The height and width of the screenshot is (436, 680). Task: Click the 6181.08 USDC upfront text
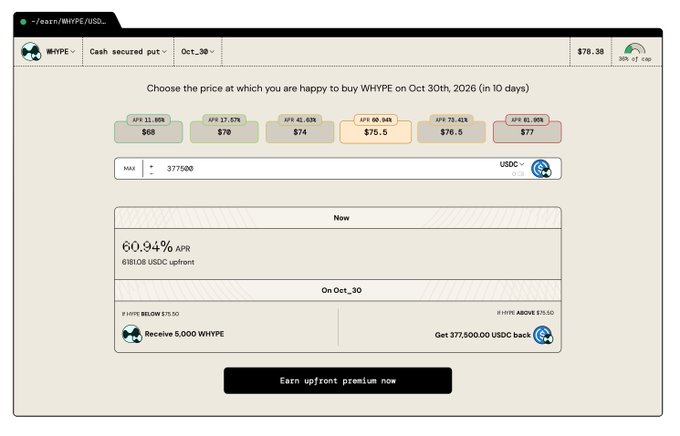(x=158, y=262)
